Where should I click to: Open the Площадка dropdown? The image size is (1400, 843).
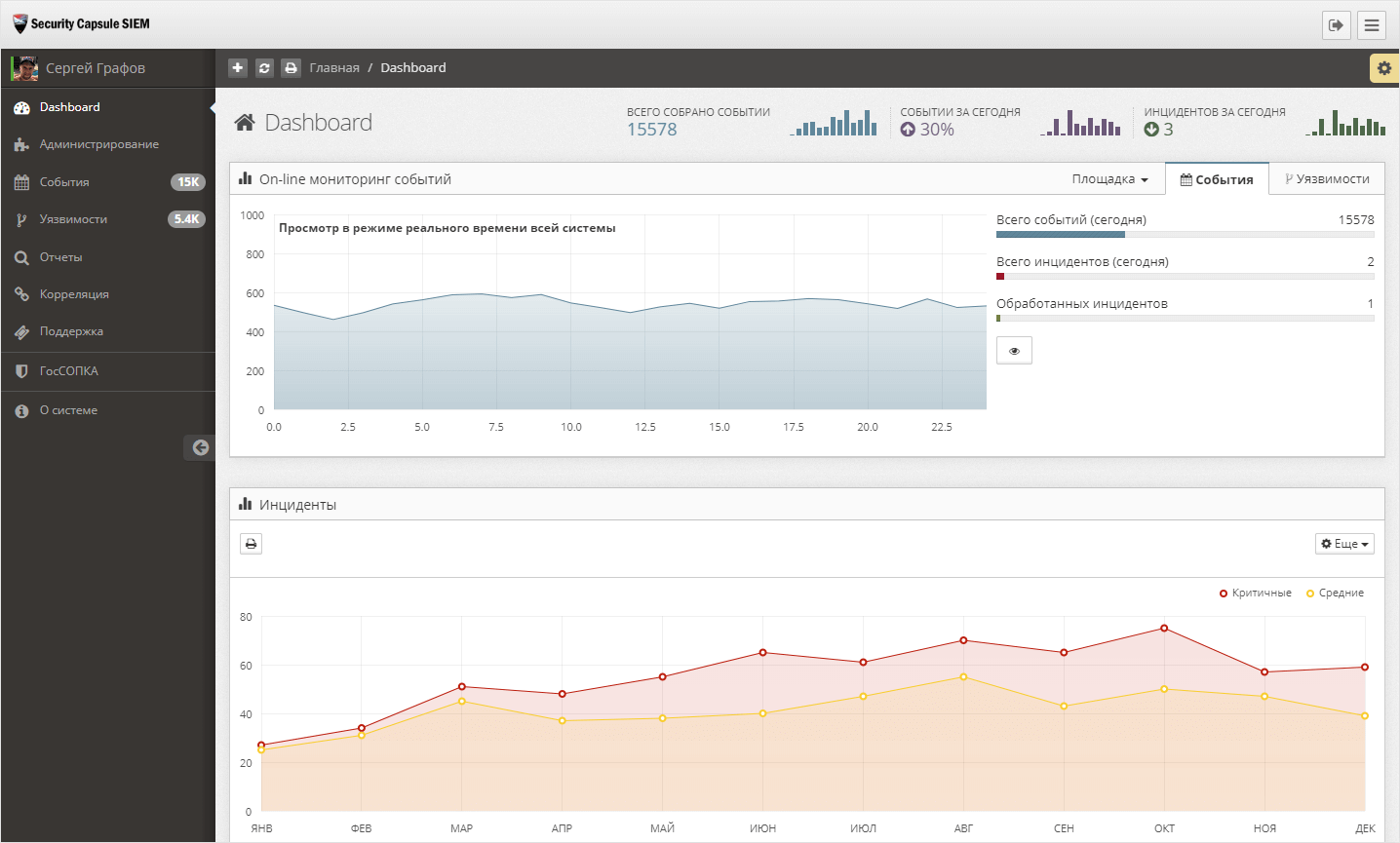click(x=1109, y=179)
